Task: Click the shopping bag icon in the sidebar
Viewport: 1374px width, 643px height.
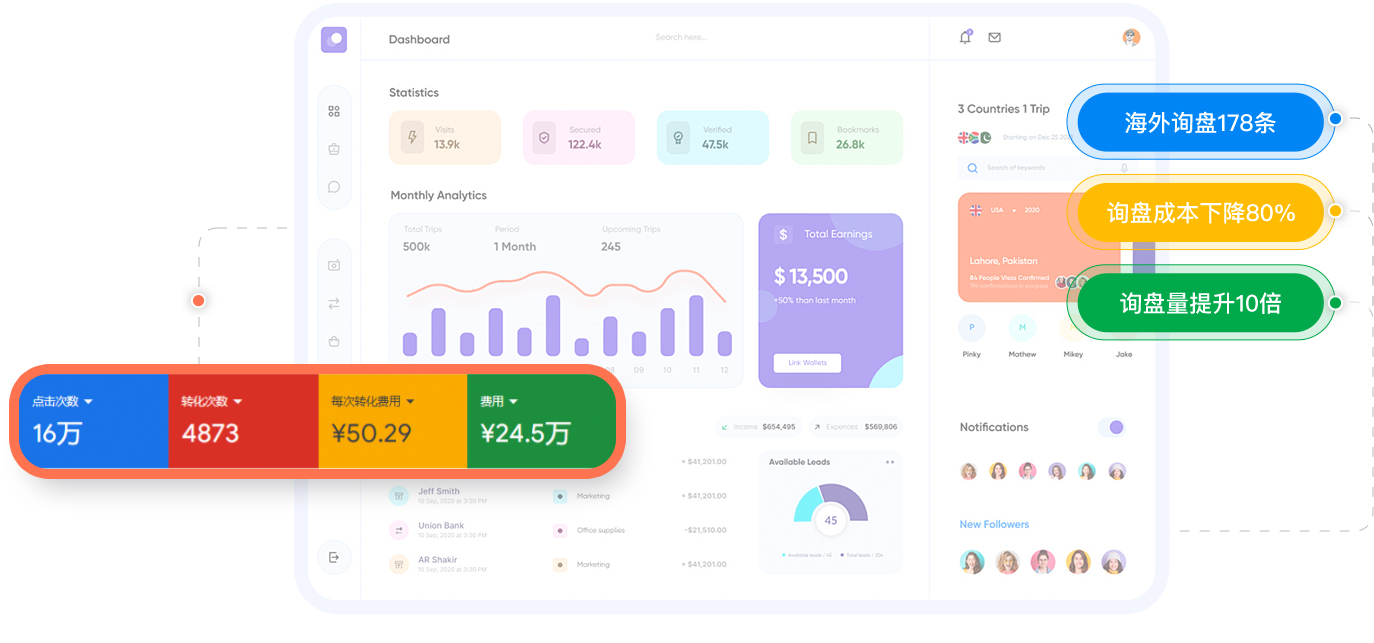Action: 334,341
